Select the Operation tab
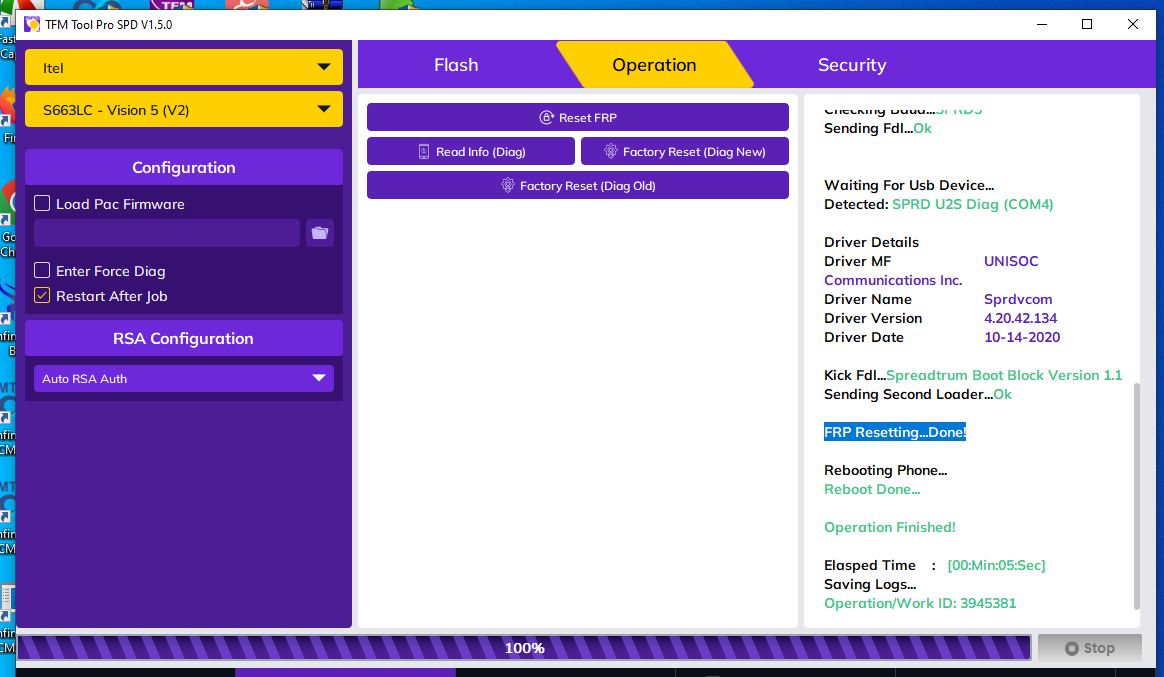This screenshot has height=677, width=1164. coord(654,65)
